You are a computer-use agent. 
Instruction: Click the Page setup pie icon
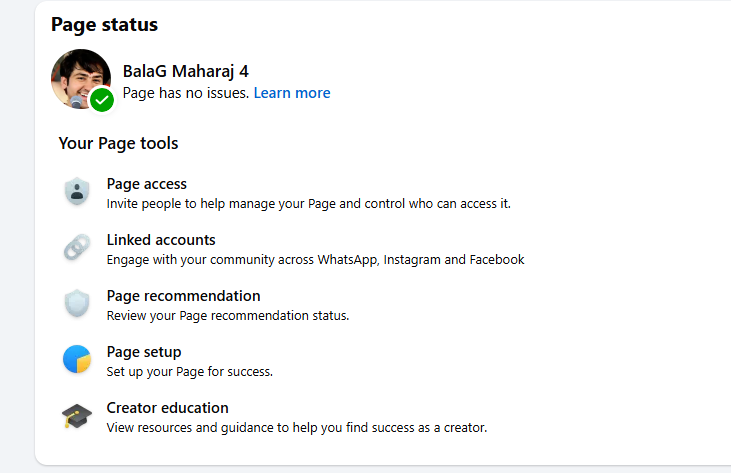coord(77,360)
